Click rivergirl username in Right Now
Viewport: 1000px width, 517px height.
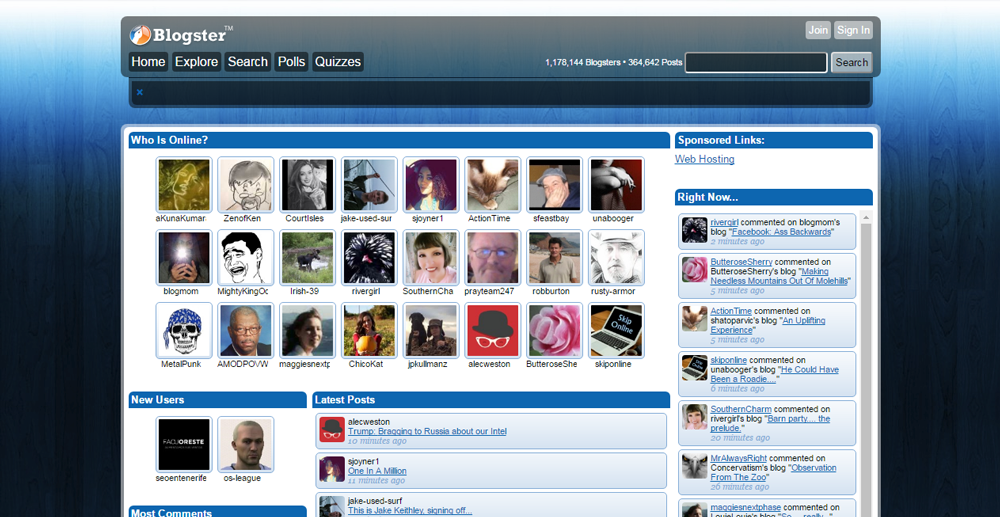tap(724, 222)
